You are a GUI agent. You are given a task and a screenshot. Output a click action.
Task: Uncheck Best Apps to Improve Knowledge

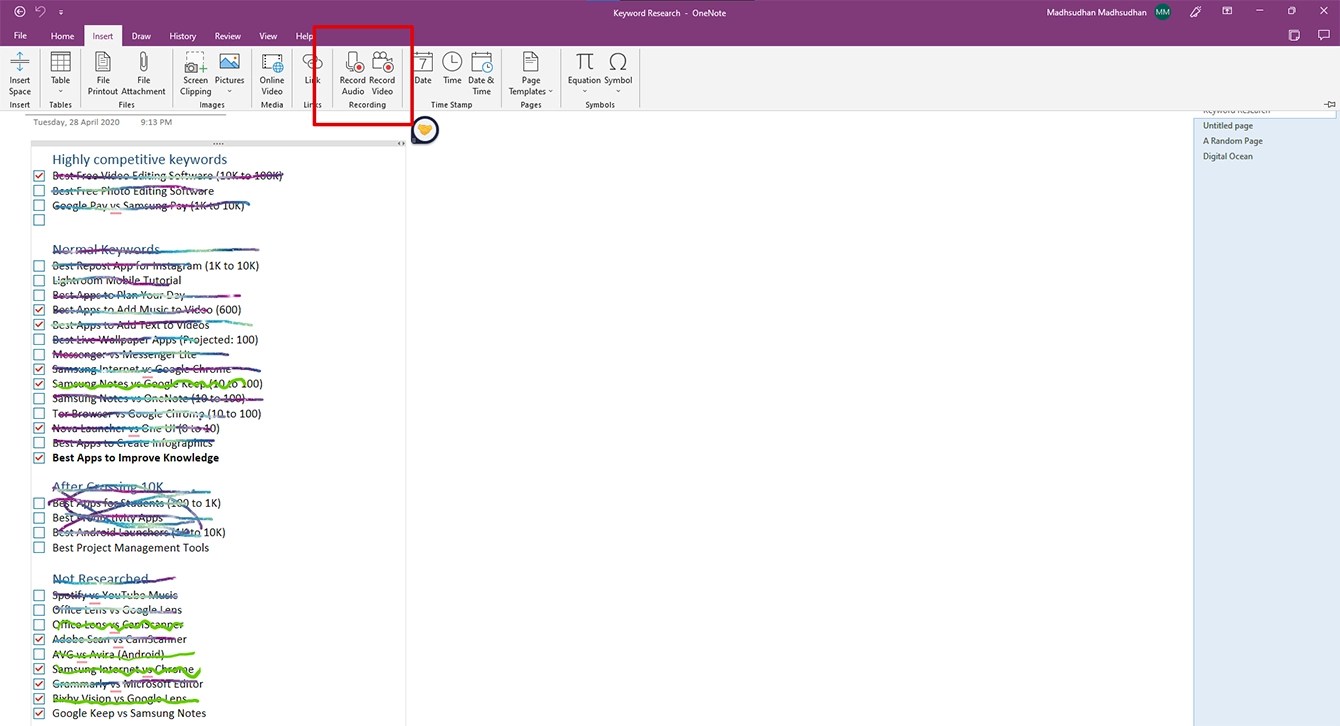click(x=39, y=457)
